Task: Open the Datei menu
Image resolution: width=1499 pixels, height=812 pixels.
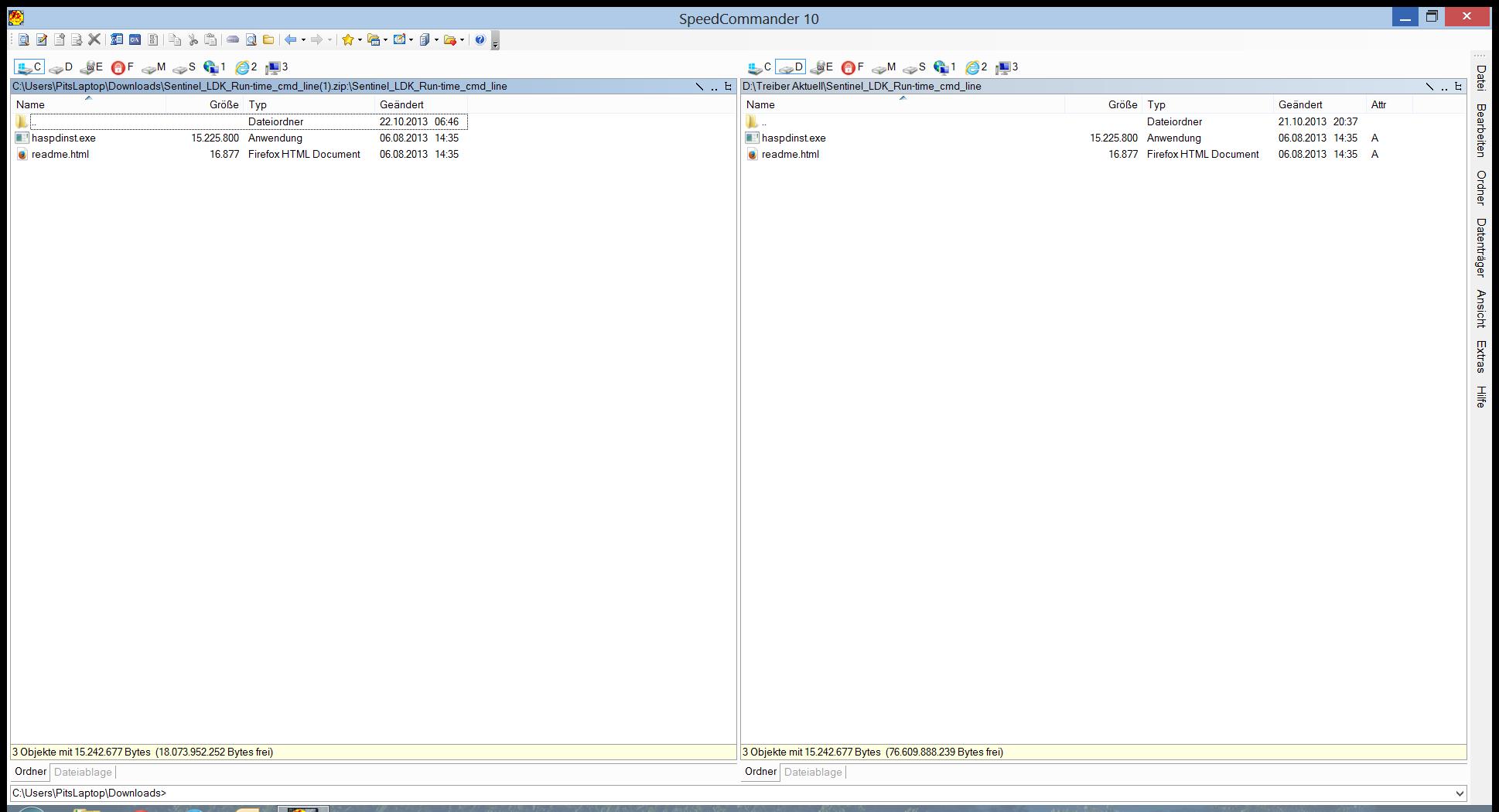Action: point(1480,77)
